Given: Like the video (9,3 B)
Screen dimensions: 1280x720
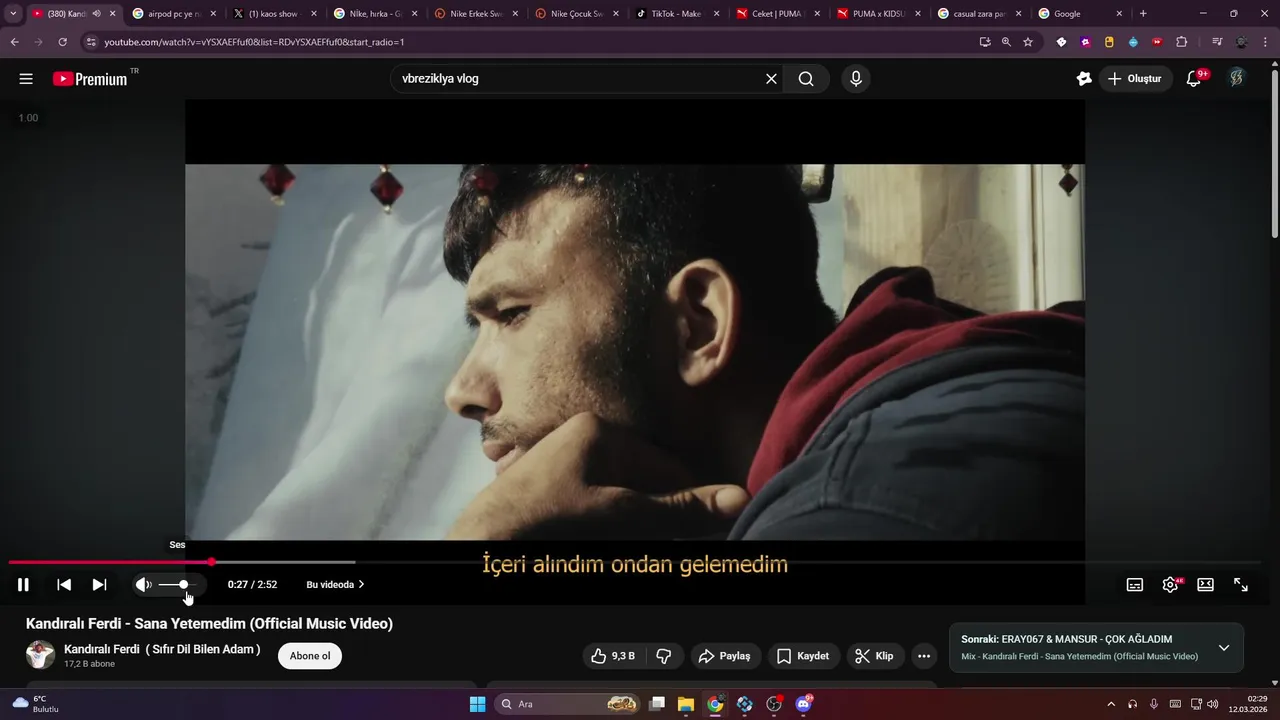Looking at the screenshot, I should (x=614, y=656).
